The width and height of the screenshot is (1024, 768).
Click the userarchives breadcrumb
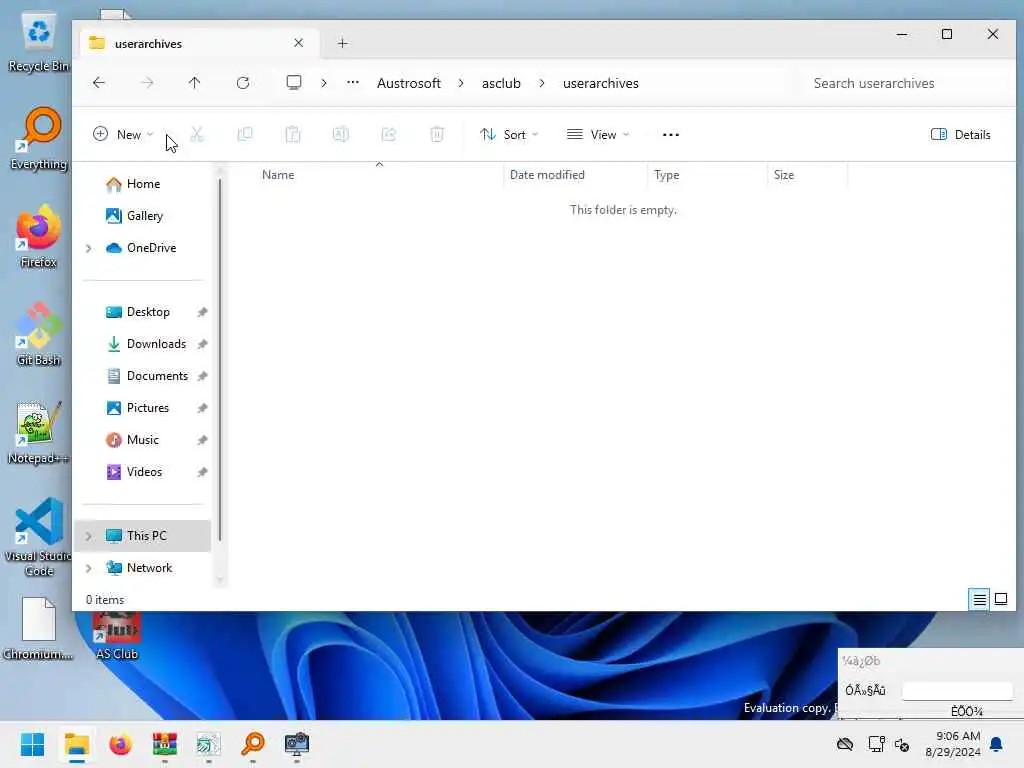601,83
